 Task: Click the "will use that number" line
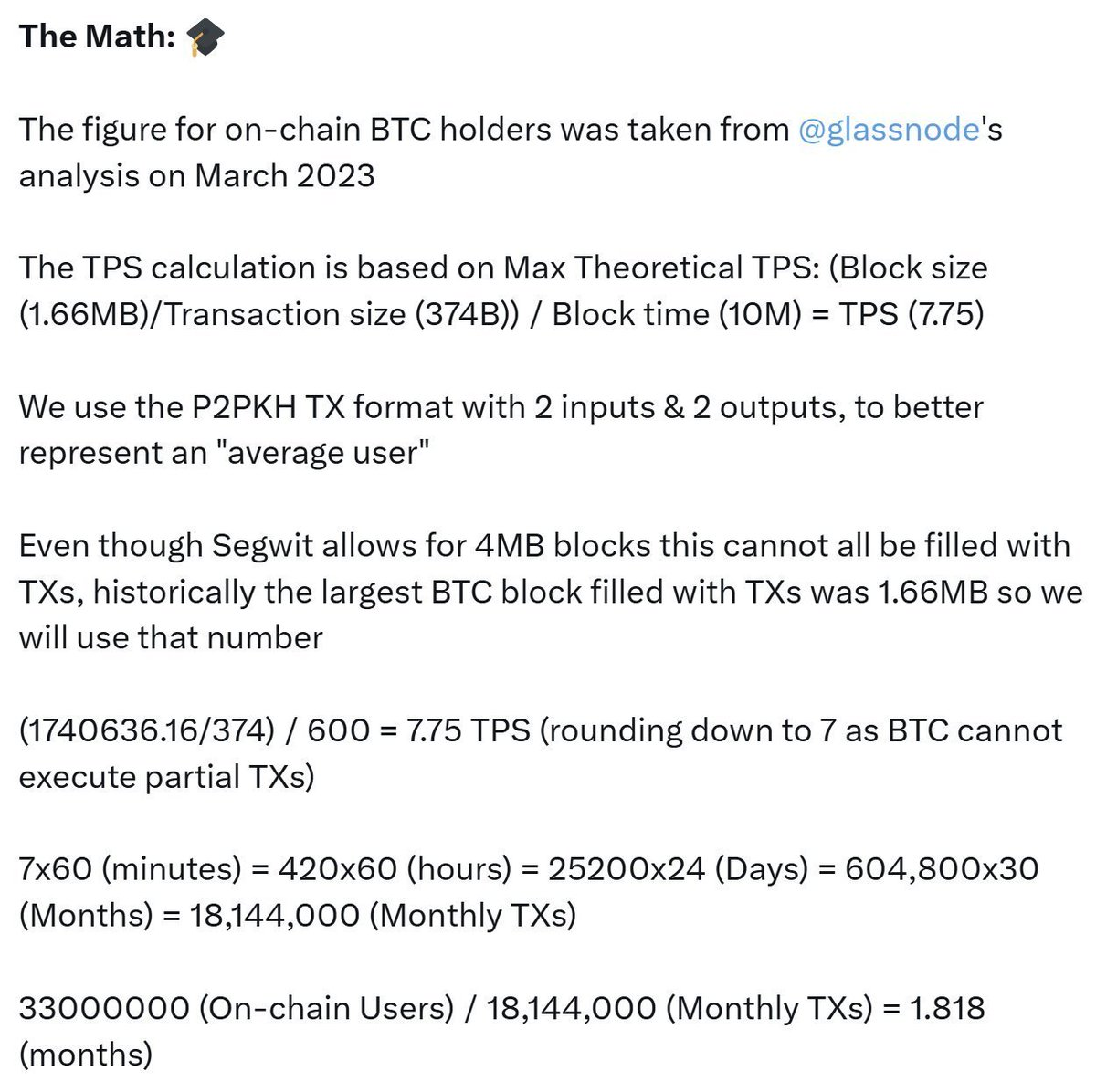[x=171, y=637]
